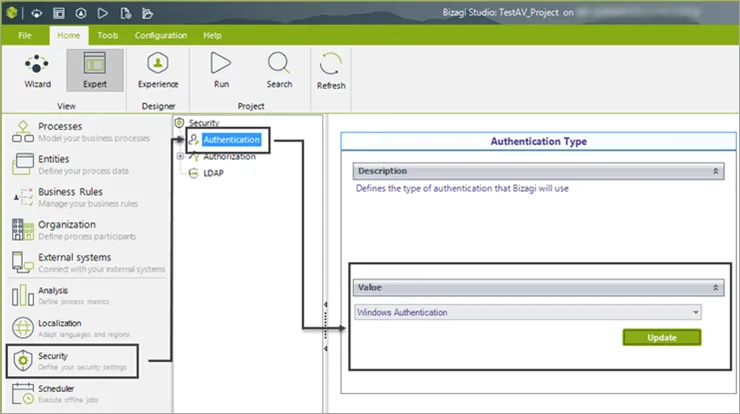The image size is (740, 414).
Task: Open the Help ribbon tab
Action: click(x=212, y=35)
